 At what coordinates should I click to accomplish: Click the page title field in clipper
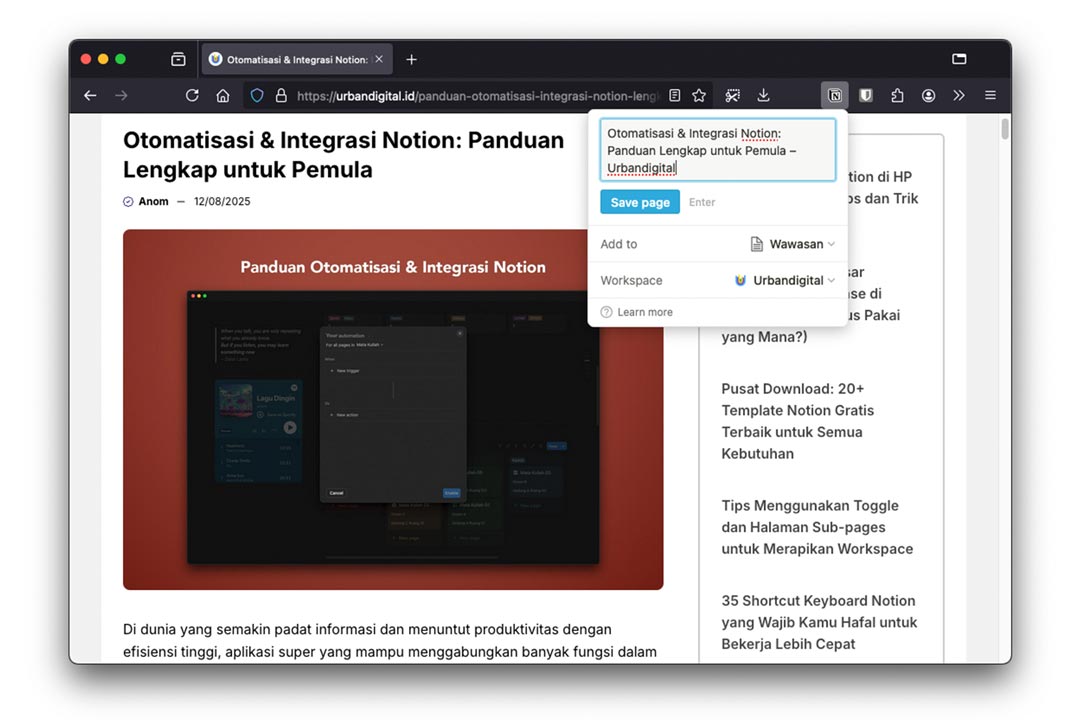717,150
